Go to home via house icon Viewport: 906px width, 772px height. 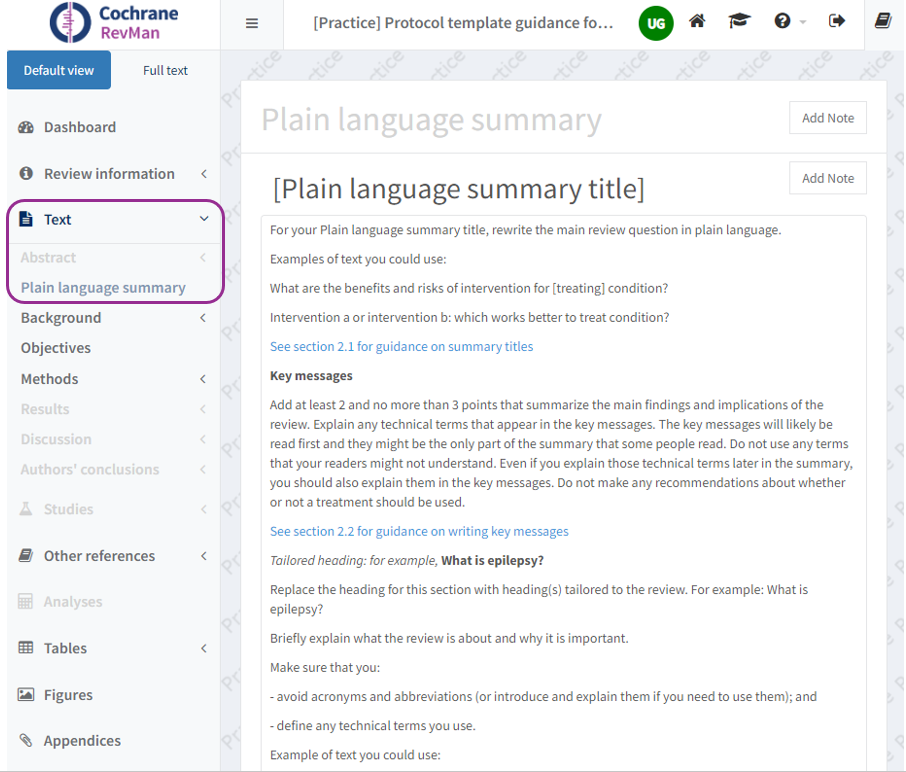[x=697, y=21]
